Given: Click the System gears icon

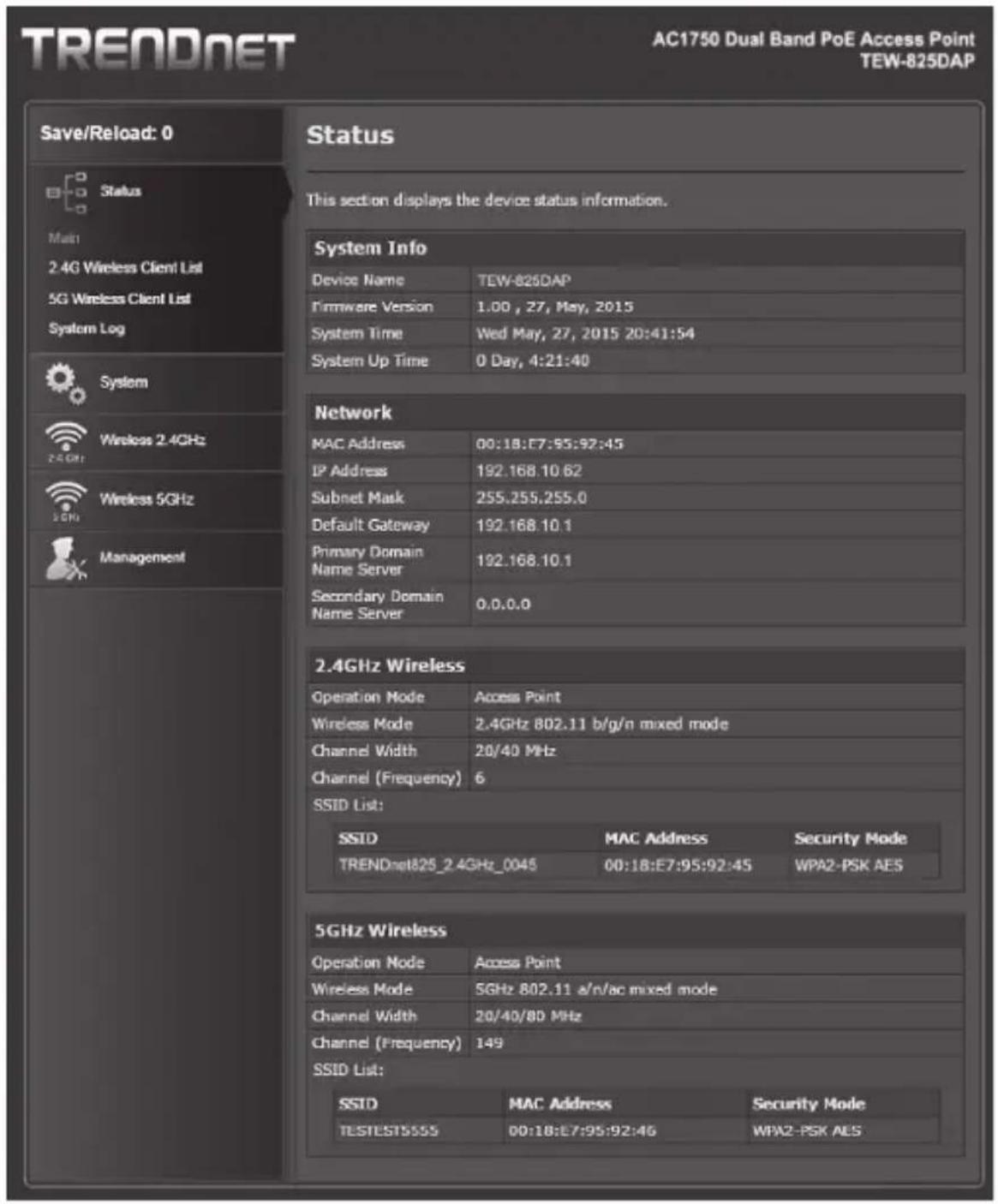Looking at the screenshot, I should coord(66,383).
